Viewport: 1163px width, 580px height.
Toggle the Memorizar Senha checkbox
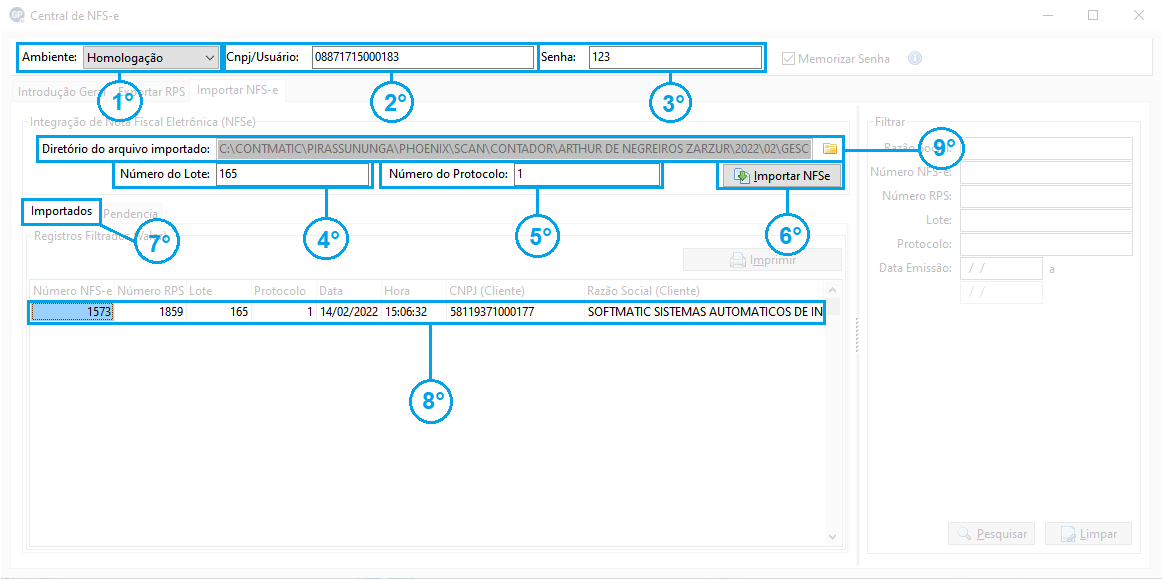pos(788,59)
